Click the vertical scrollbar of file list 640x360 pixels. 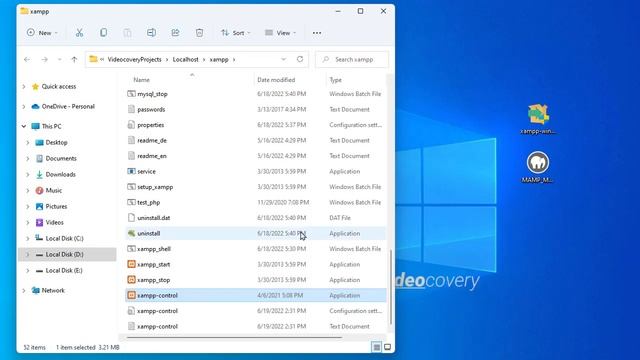pyautogui.click(x=391, y=287)
